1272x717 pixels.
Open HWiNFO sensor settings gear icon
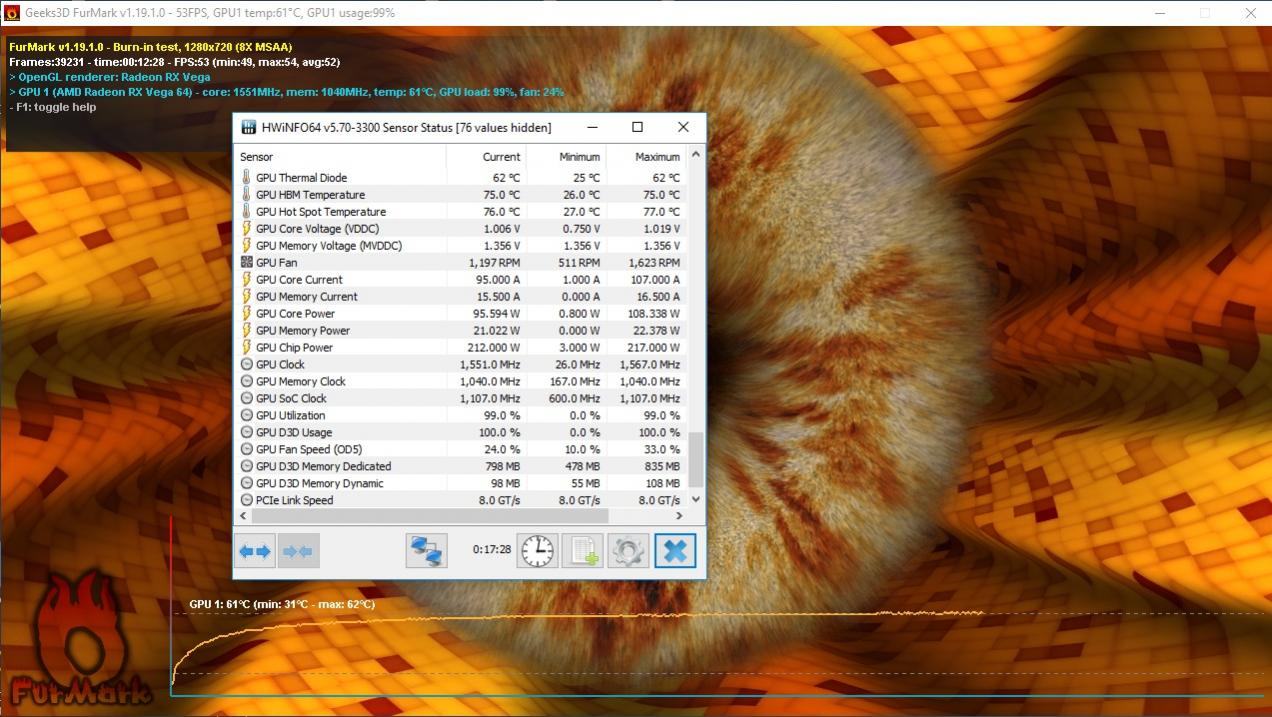click(629, 551)
